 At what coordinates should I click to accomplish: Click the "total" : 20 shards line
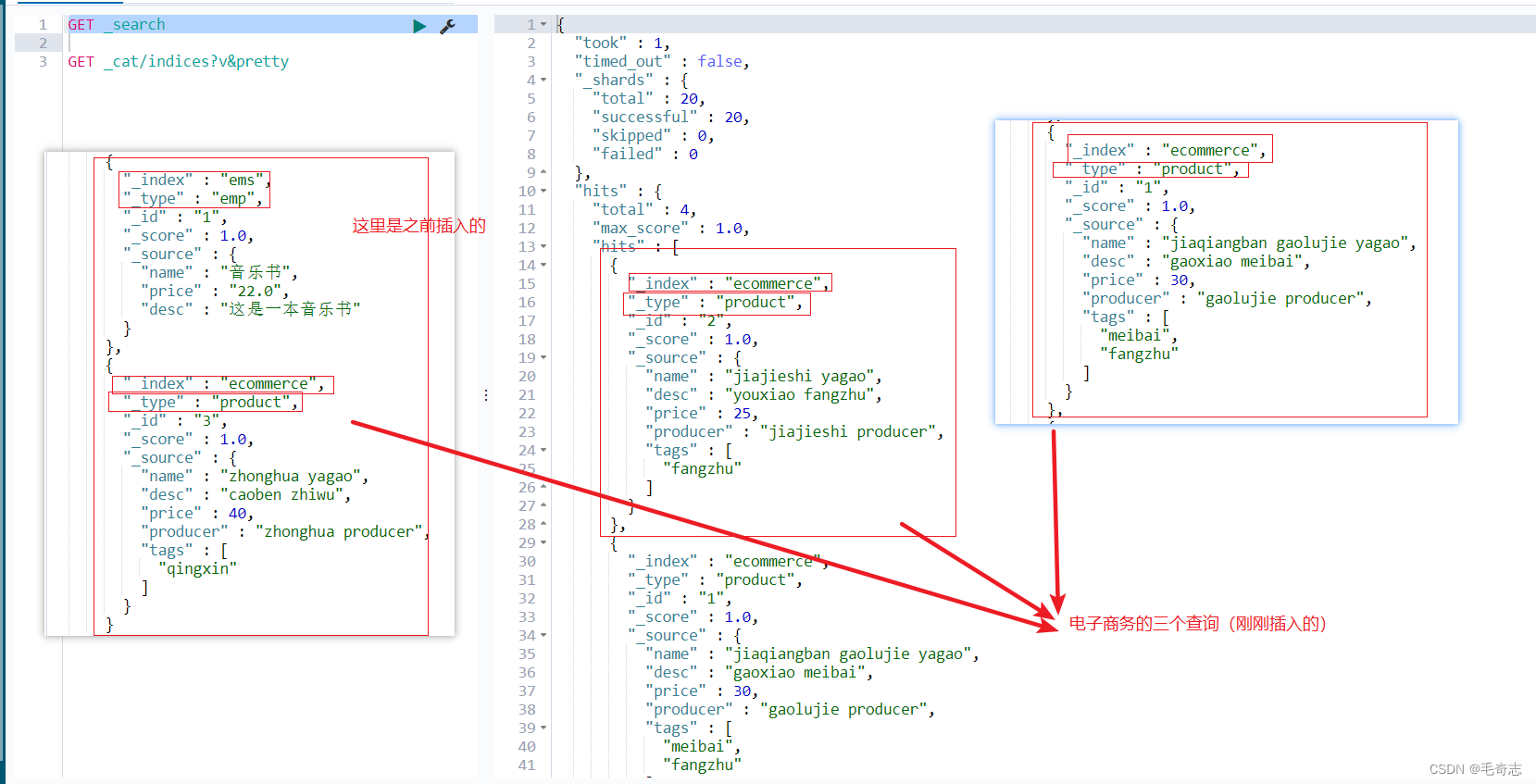click(x=648, y=99)
